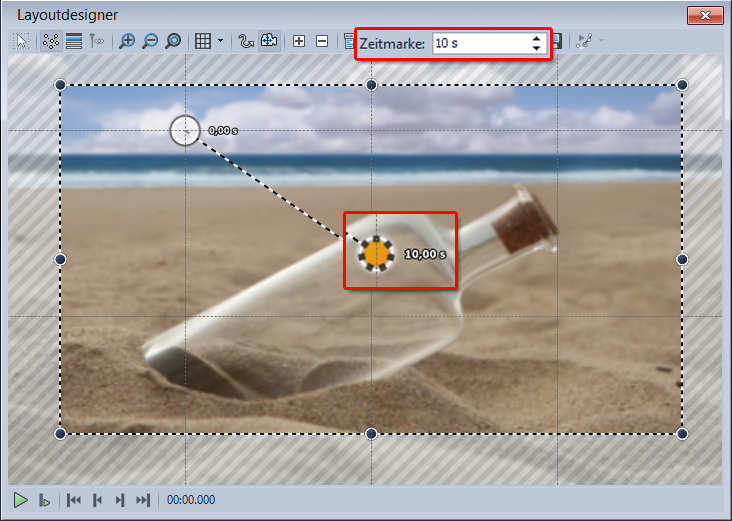Decrease the Zeitmarke value with down arrow
This screenshot has width=732, height=521.
537,48
